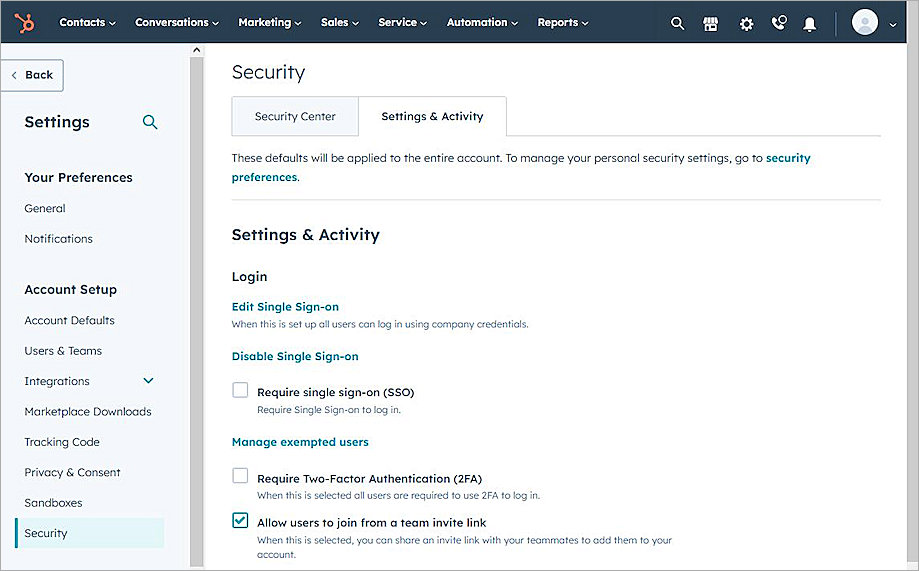Open the calling phone icon
The height and width of the screenshot is (571, 919).
tap(779, 23)
